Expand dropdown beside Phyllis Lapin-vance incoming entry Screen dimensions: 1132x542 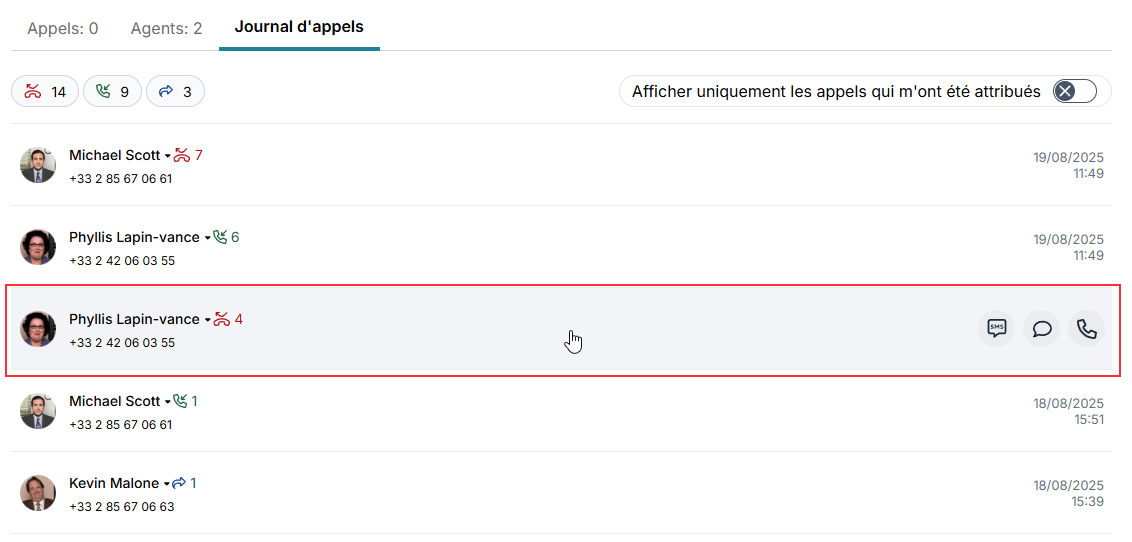(207, 238)
